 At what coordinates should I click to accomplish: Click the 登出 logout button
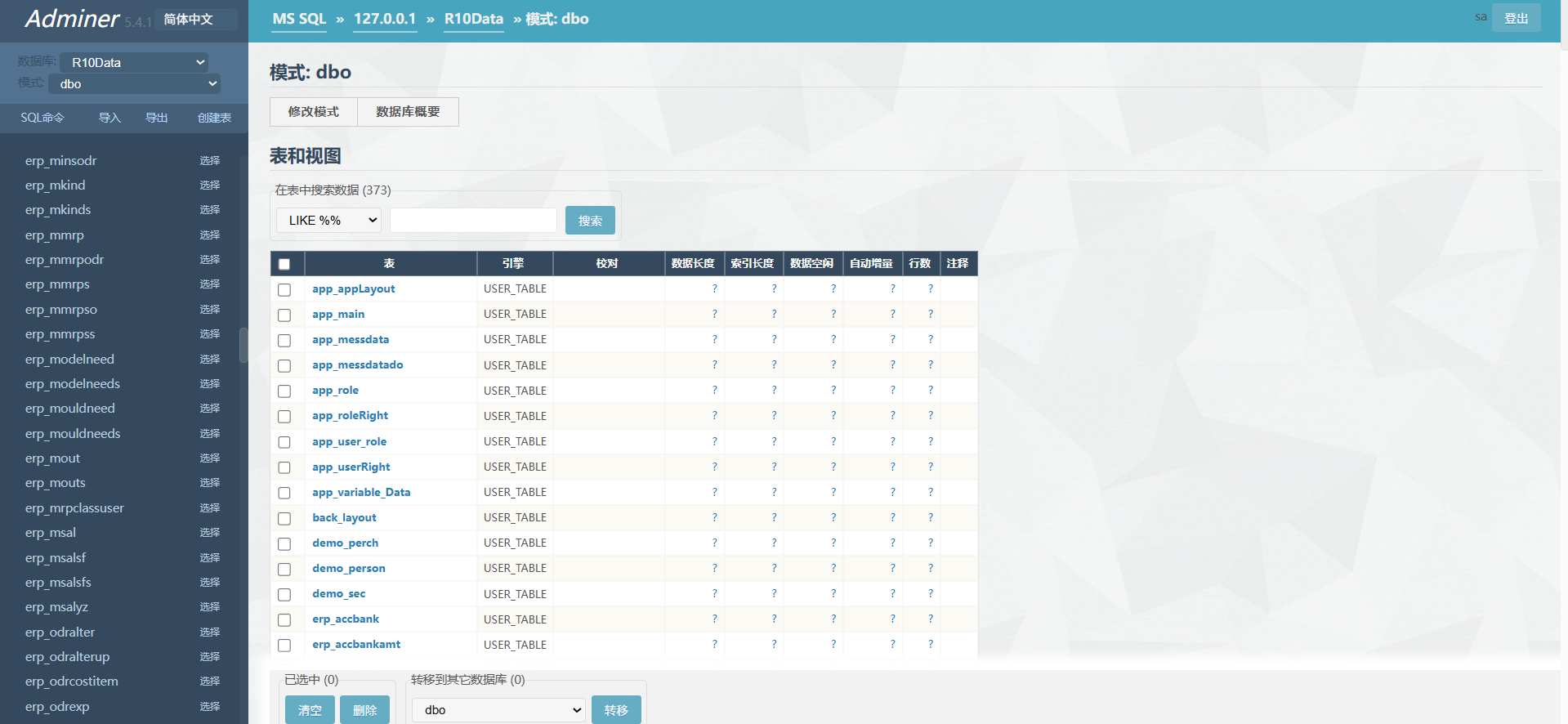1516,18
